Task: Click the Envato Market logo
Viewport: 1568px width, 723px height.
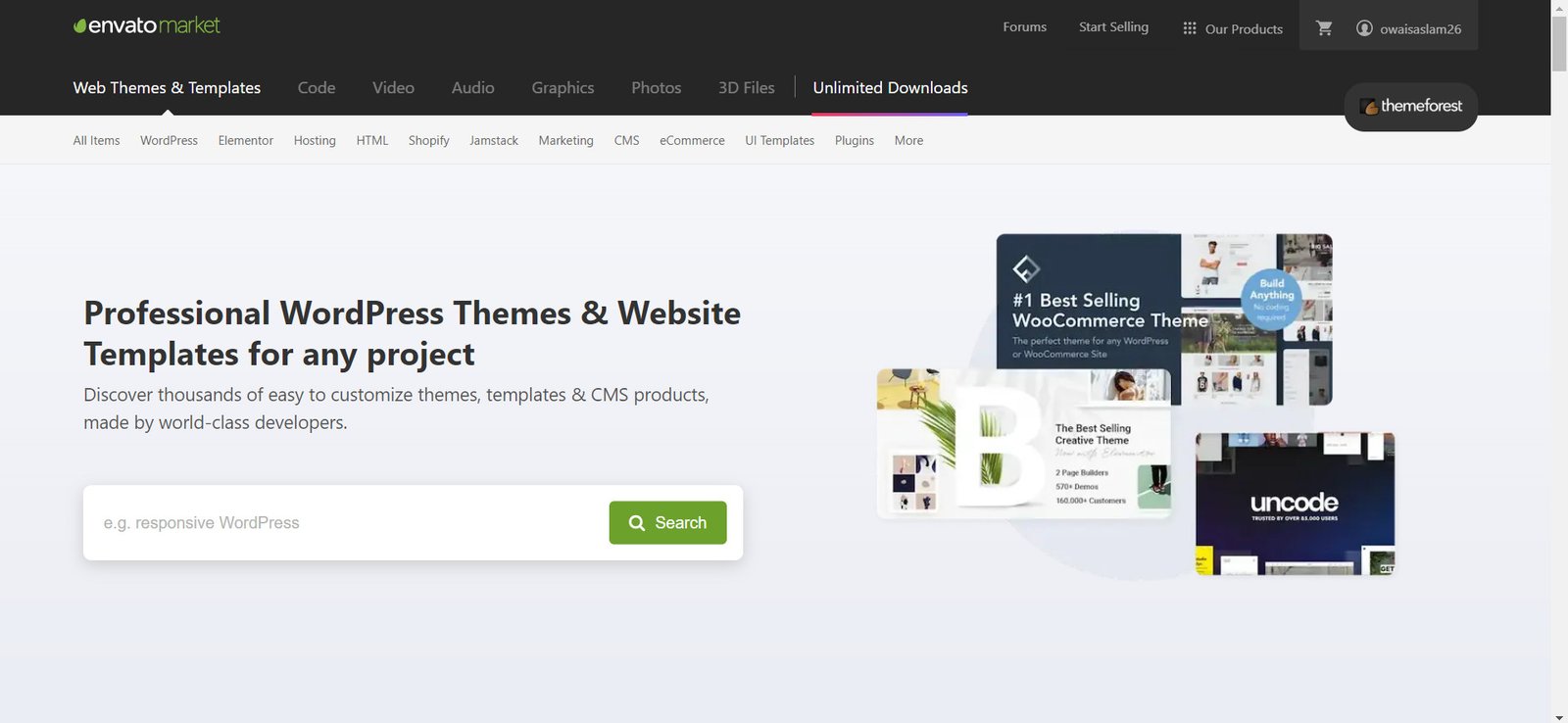Action: click(147, 25)
